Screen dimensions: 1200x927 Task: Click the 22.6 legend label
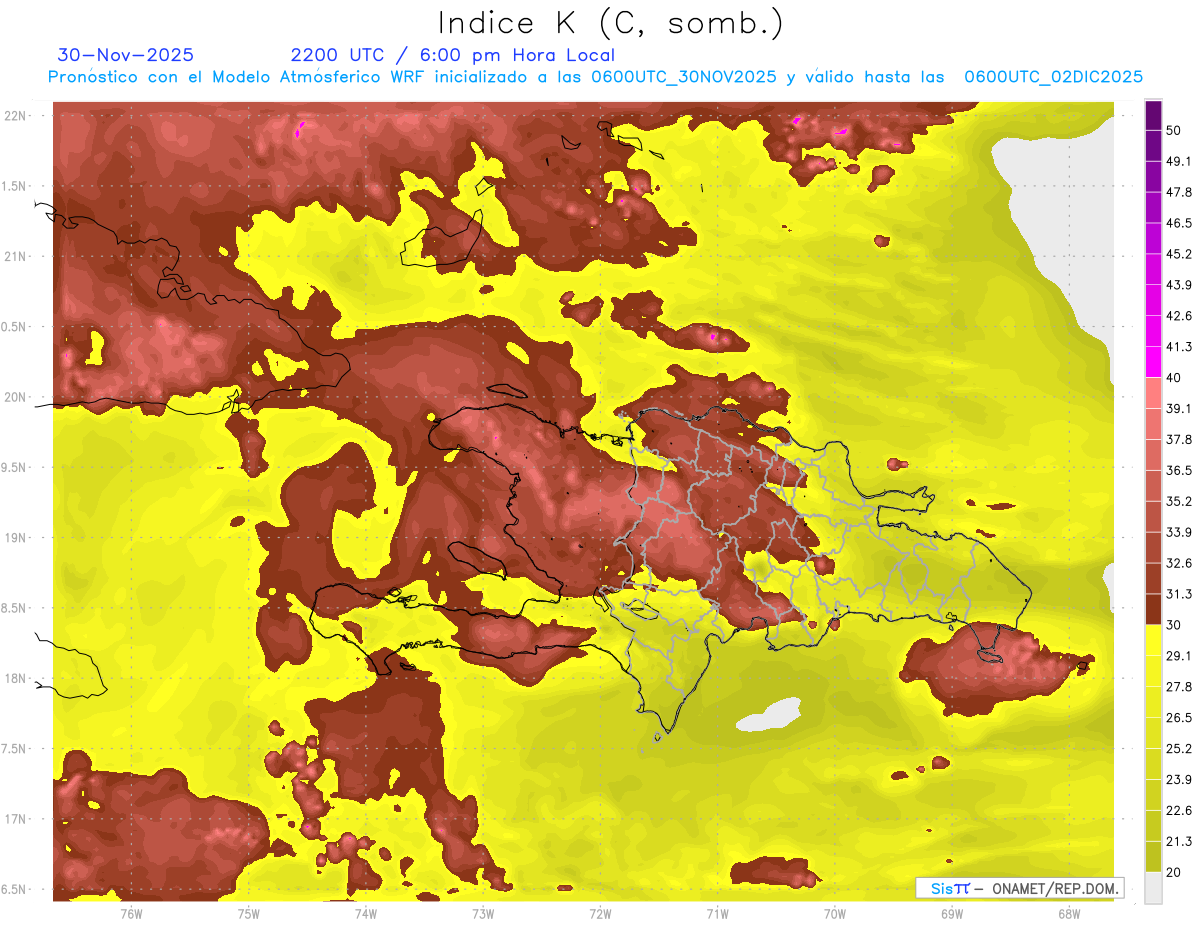tap(1178, 811)
